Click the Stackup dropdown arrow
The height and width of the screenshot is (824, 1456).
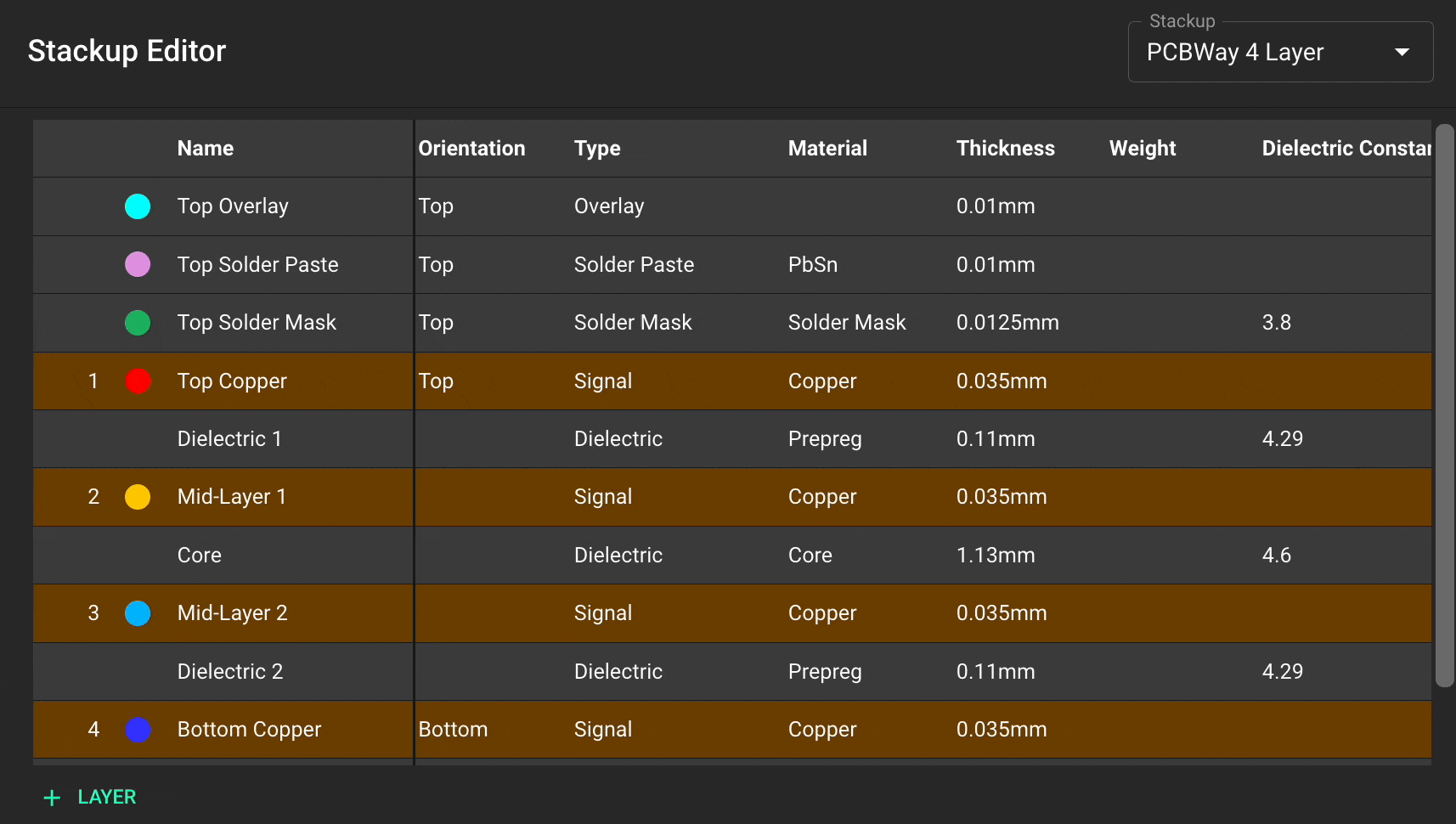point(1402,52)
